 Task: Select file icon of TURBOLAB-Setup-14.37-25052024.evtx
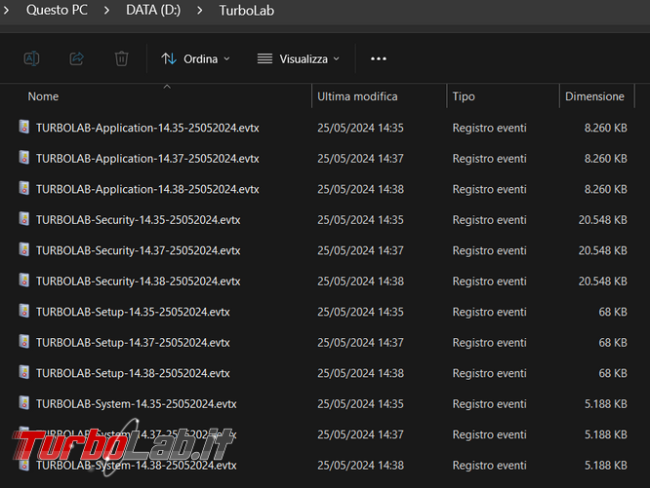point(24,342)
